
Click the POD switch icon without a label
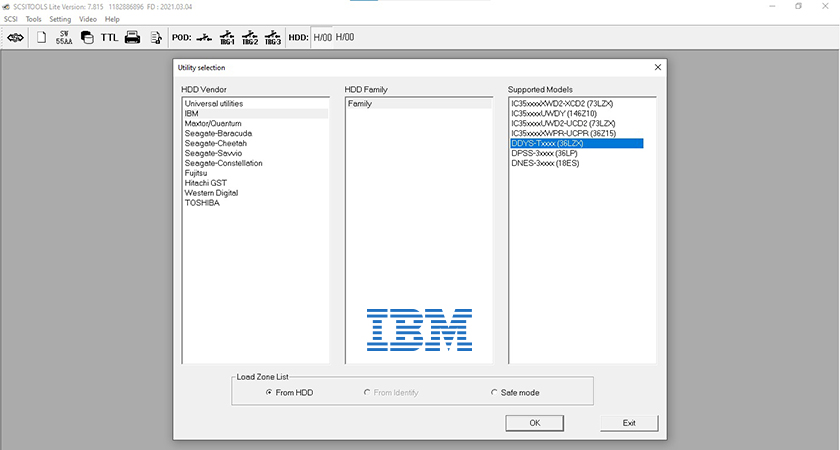point(204,38)
